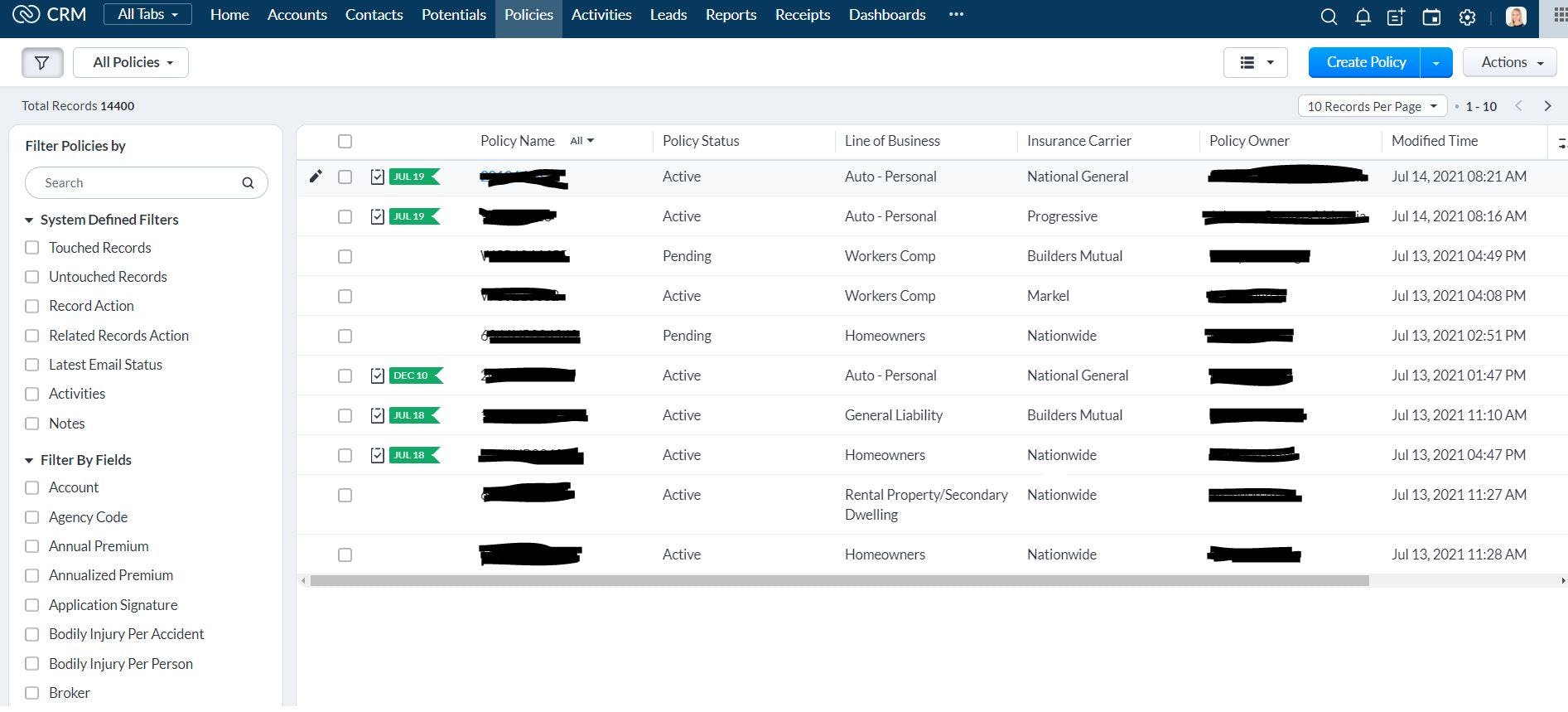1568x712 pixels.
Task: Check the select-all header checkbox
Action: (x=345, y=142)
